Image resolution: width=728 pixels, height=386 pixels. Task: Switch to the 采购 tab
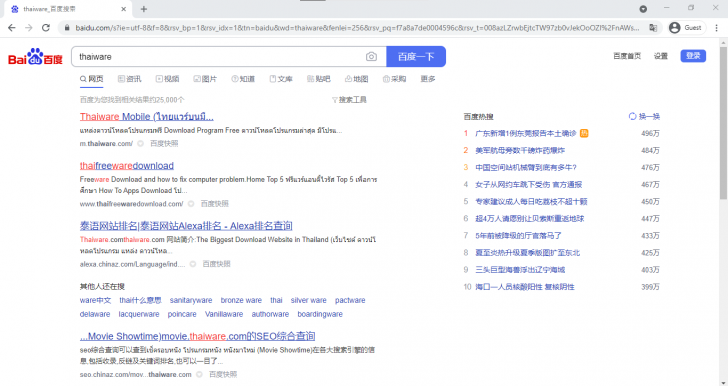(395, 79)
